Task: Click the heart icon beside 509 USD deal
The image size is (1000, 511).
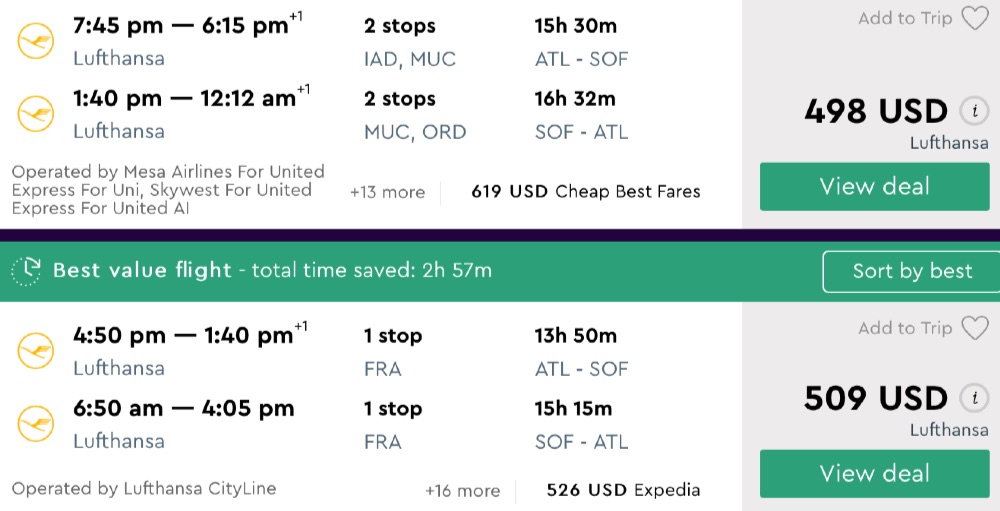Action: [975, 328]
